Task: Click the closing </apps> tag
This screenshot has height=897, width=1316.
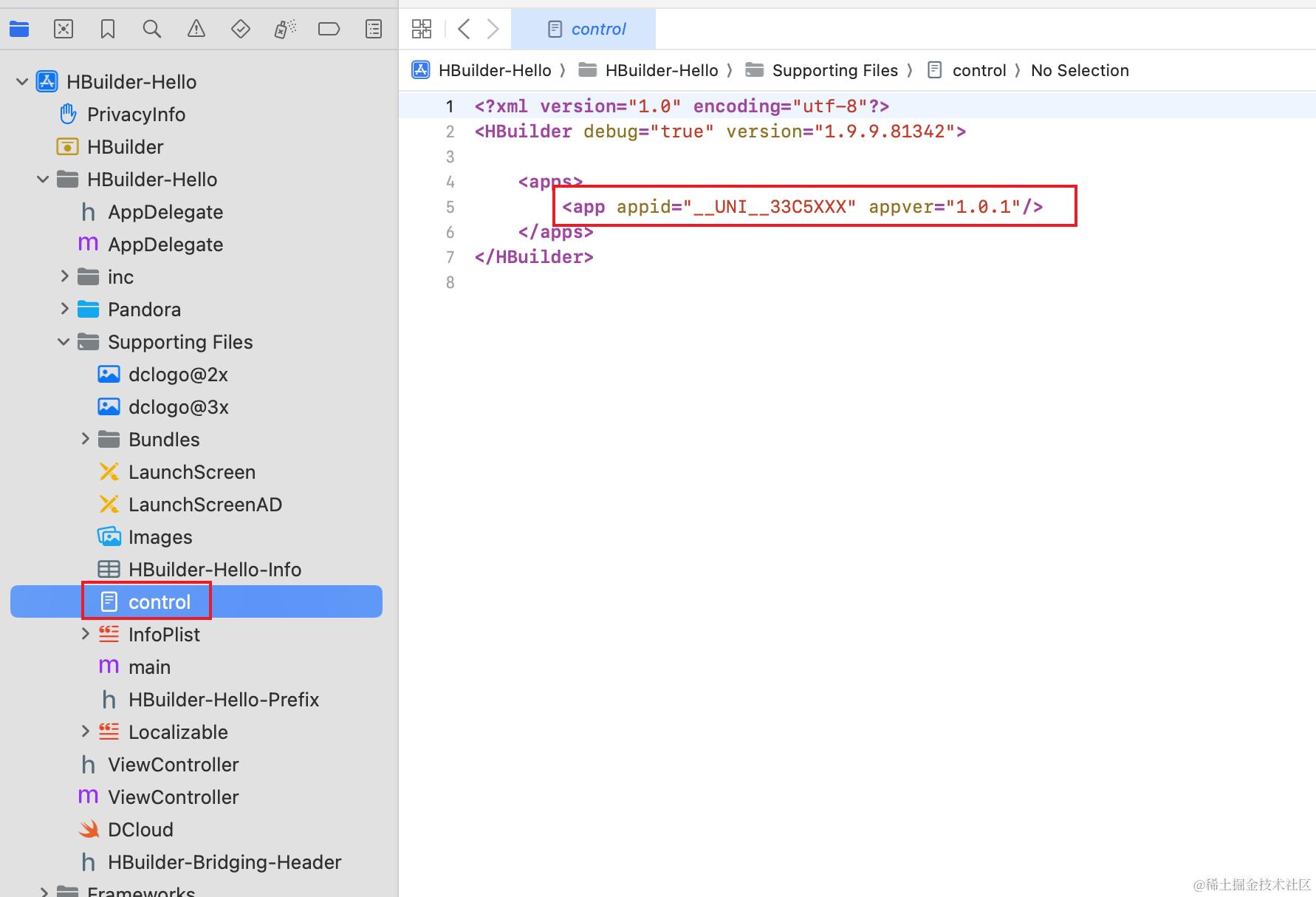Action: point(555,232)
